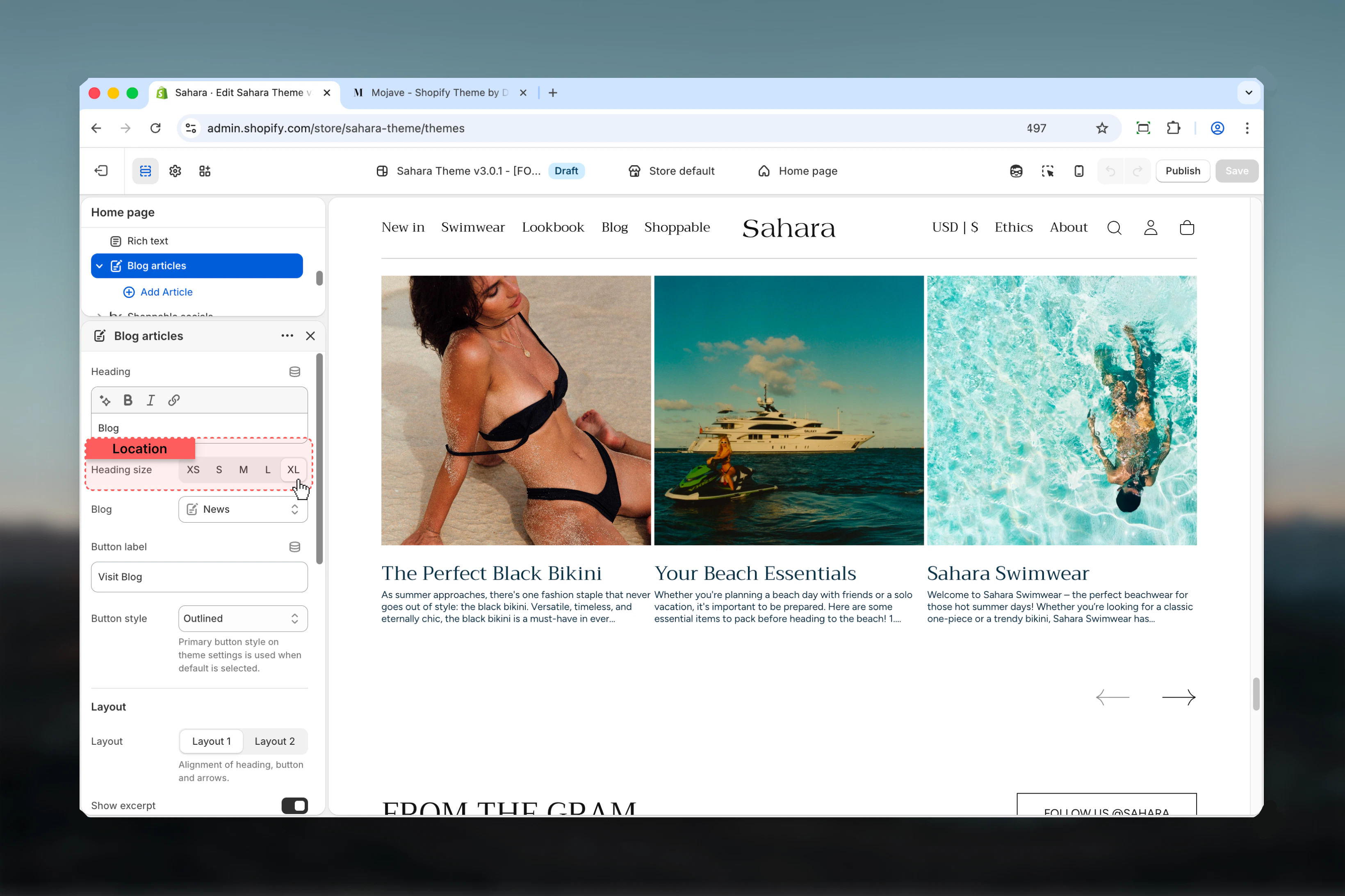The height and width of the screenshot is (896, 1345).
Task: Click the Add Article link
Action: (158, 292)
